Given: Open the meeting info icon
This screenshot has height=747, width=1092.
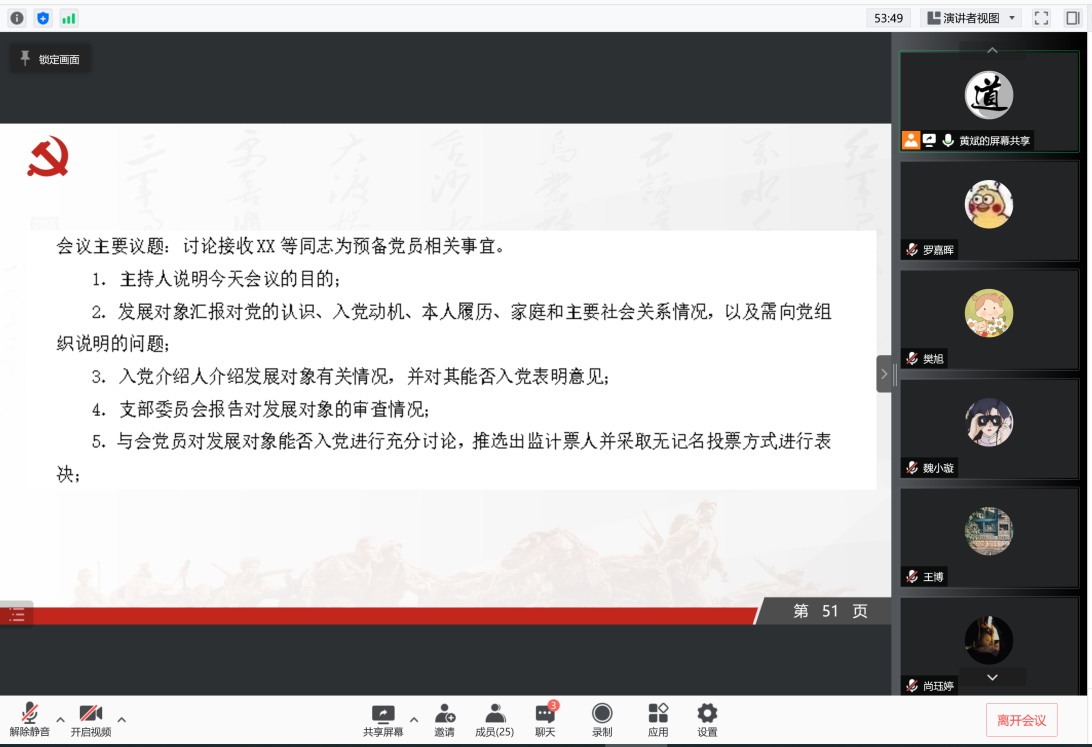Looking at the screenshot, I should pos(17,18).
